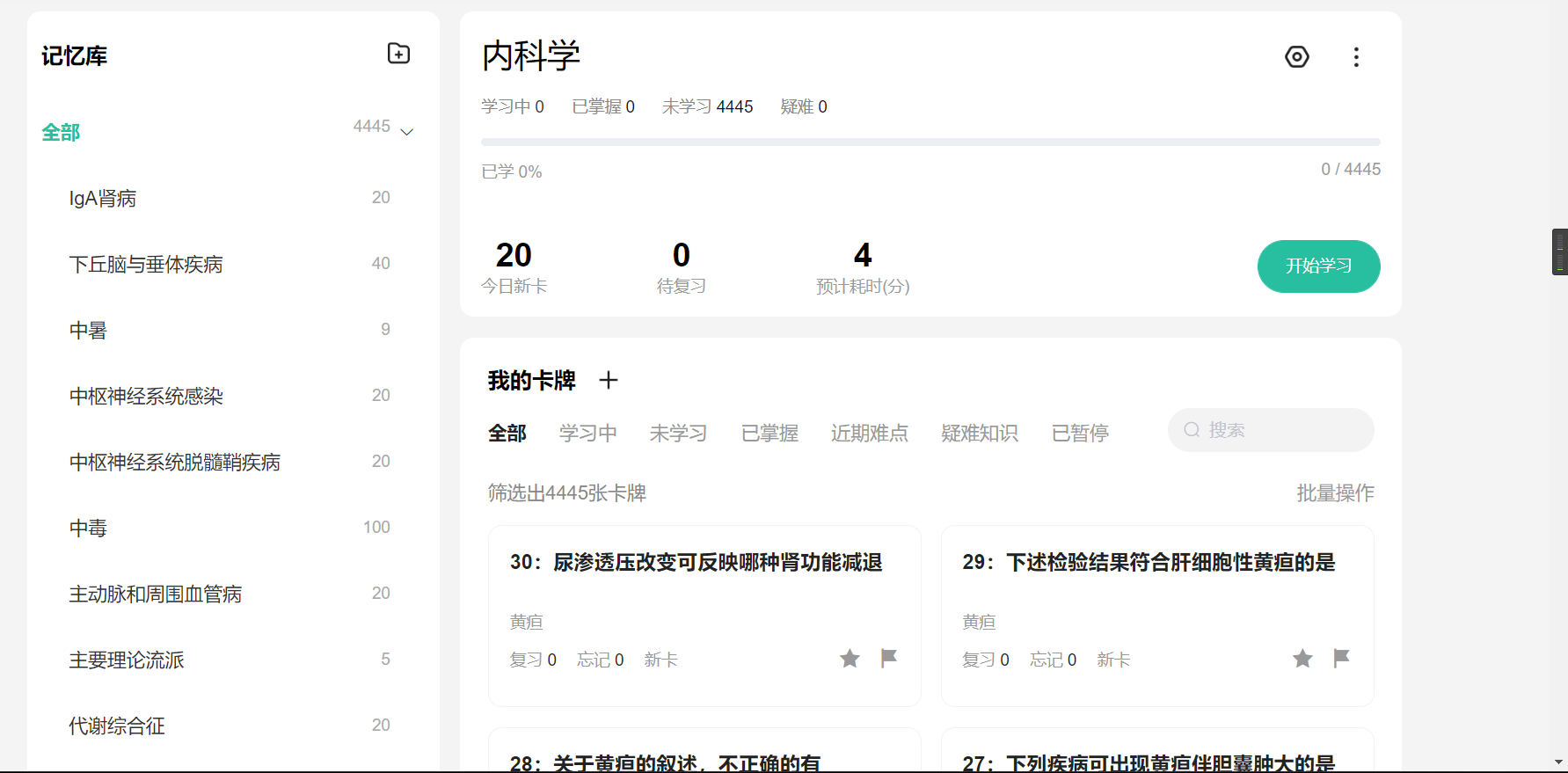Switch to the 近期难点 tab
This screenshot has height=773, width=1568.
(x=870, y=434)
